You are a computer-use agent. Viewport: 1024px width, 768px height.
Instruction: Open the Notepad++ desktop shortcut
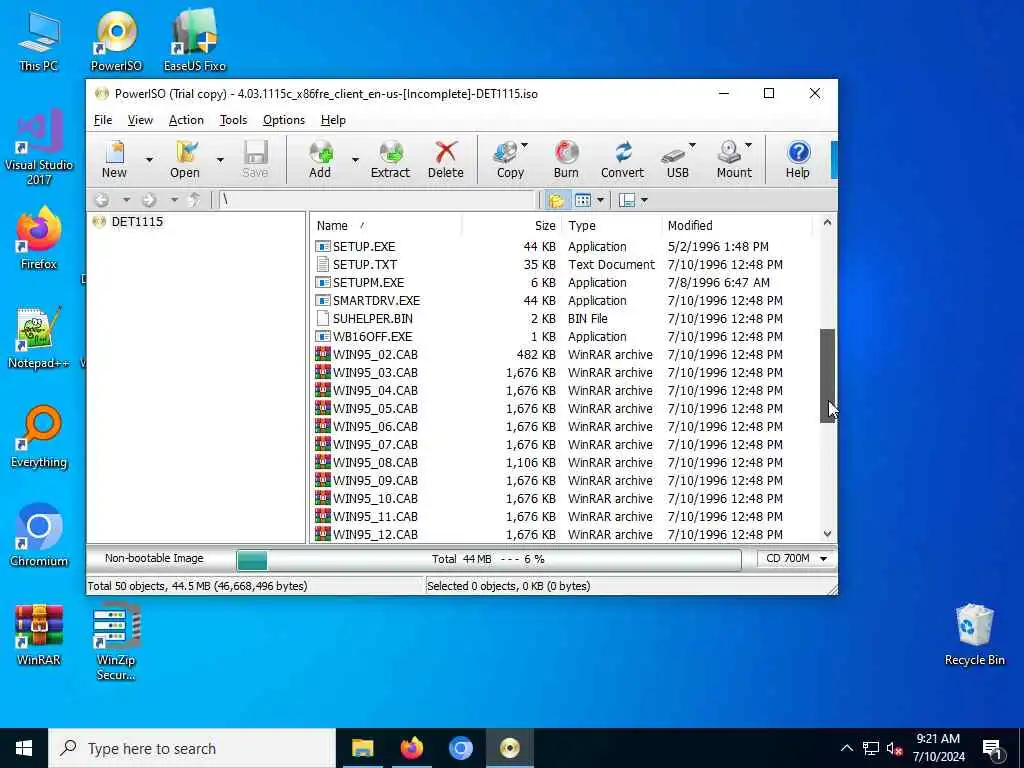(x=39, y=338)
